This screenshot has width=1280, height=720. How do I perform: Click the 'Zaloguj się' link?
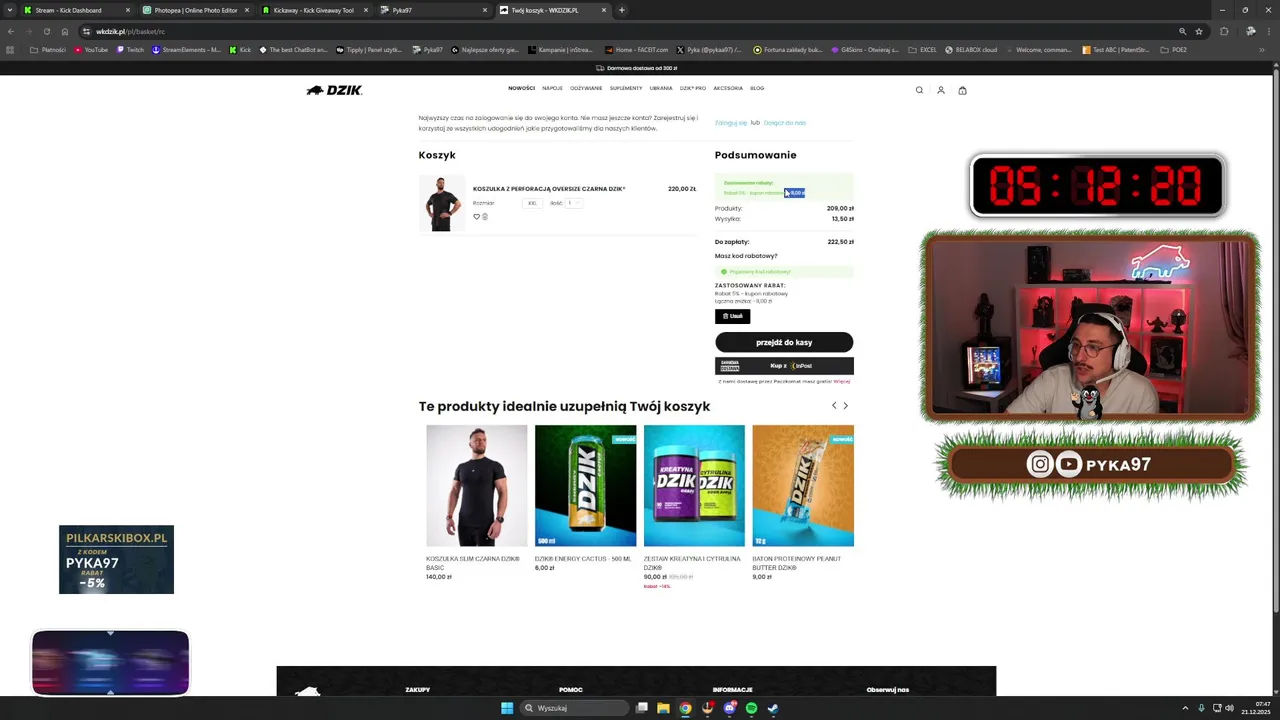click(x=731, y=123)
